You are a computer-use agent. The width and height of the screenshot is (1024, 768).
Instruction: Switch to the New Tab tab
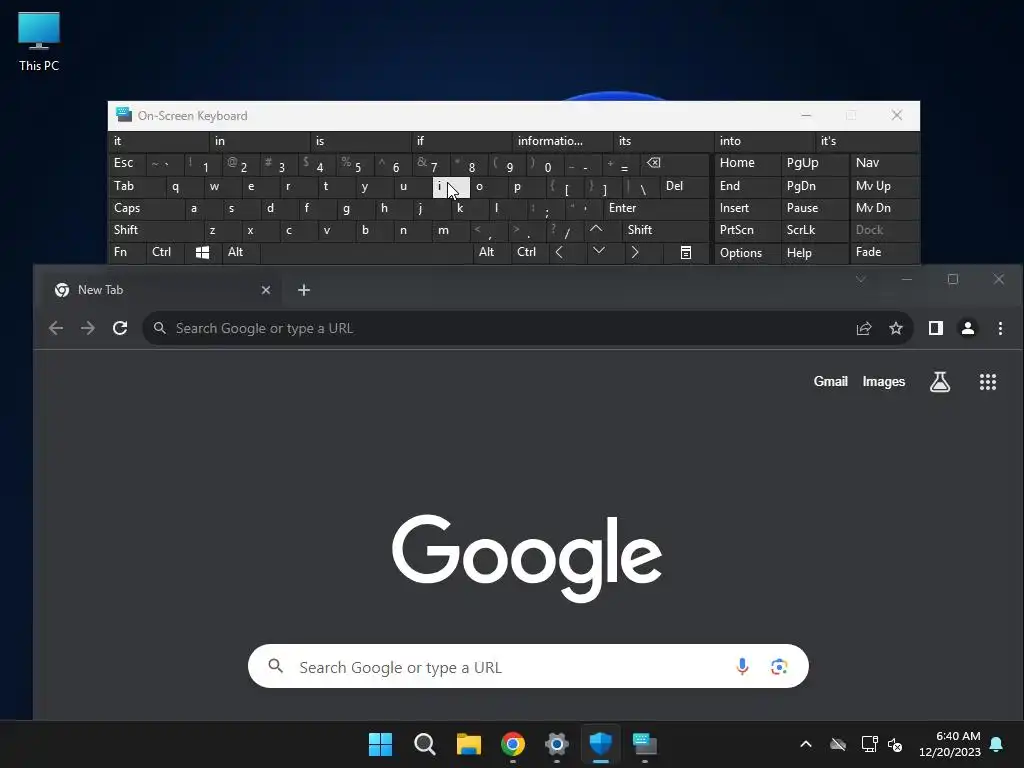pyautogui.click(x=162, y=290)
